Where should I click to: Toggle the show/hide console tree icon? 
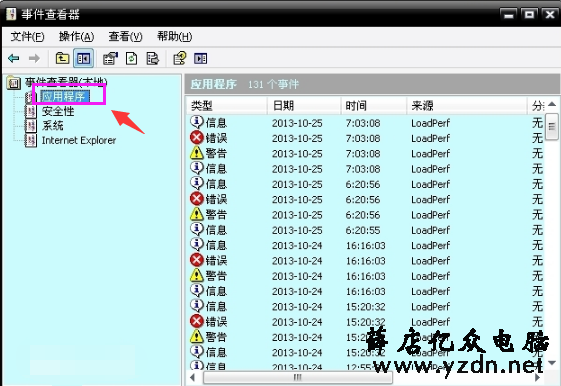click(83, 58)
